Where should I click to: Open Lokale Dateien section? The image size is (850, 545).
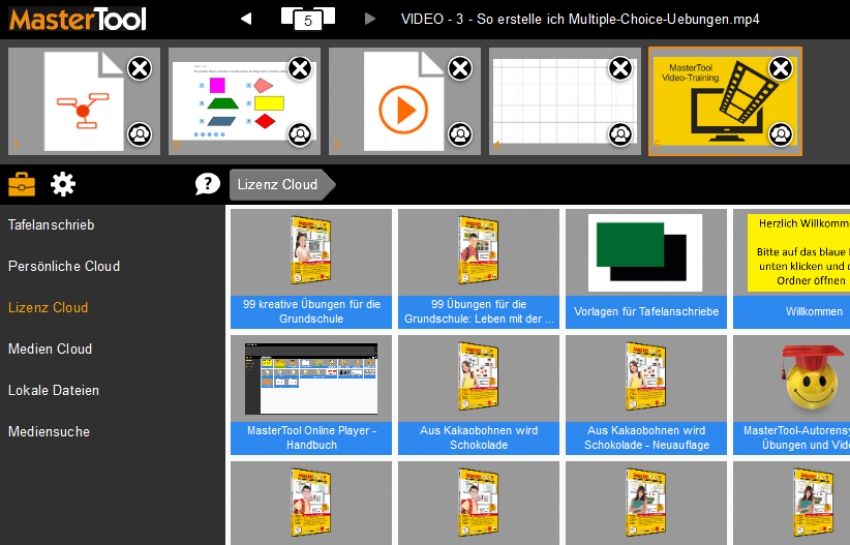[x=54, y=390]
